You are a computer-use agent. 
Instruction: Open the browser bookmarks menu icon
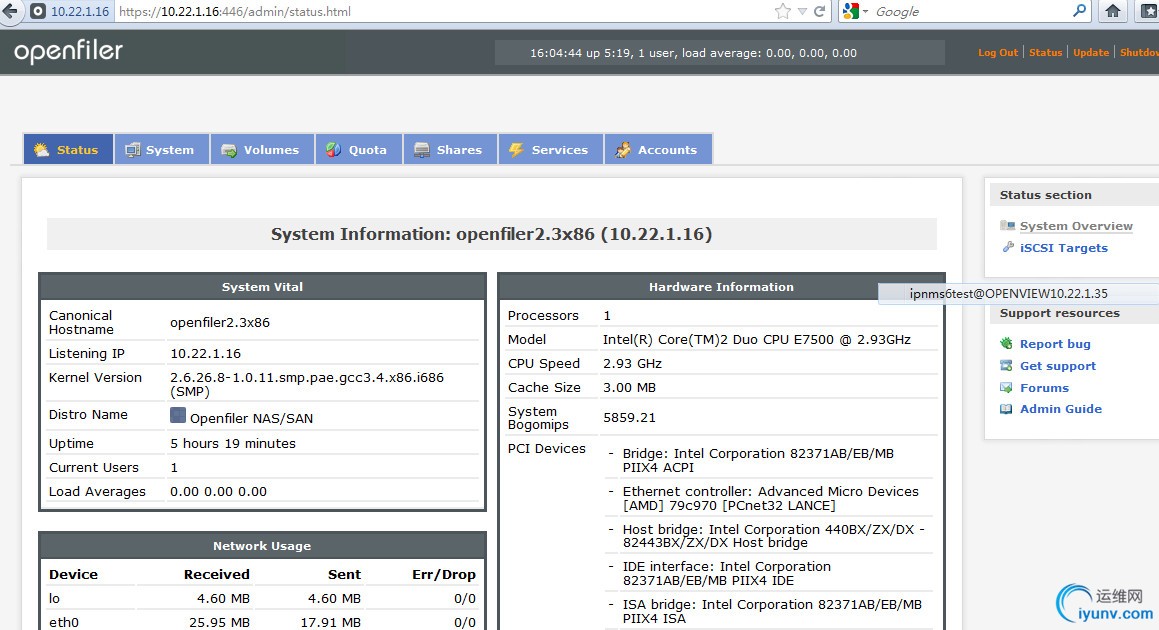coord(1148,12)
